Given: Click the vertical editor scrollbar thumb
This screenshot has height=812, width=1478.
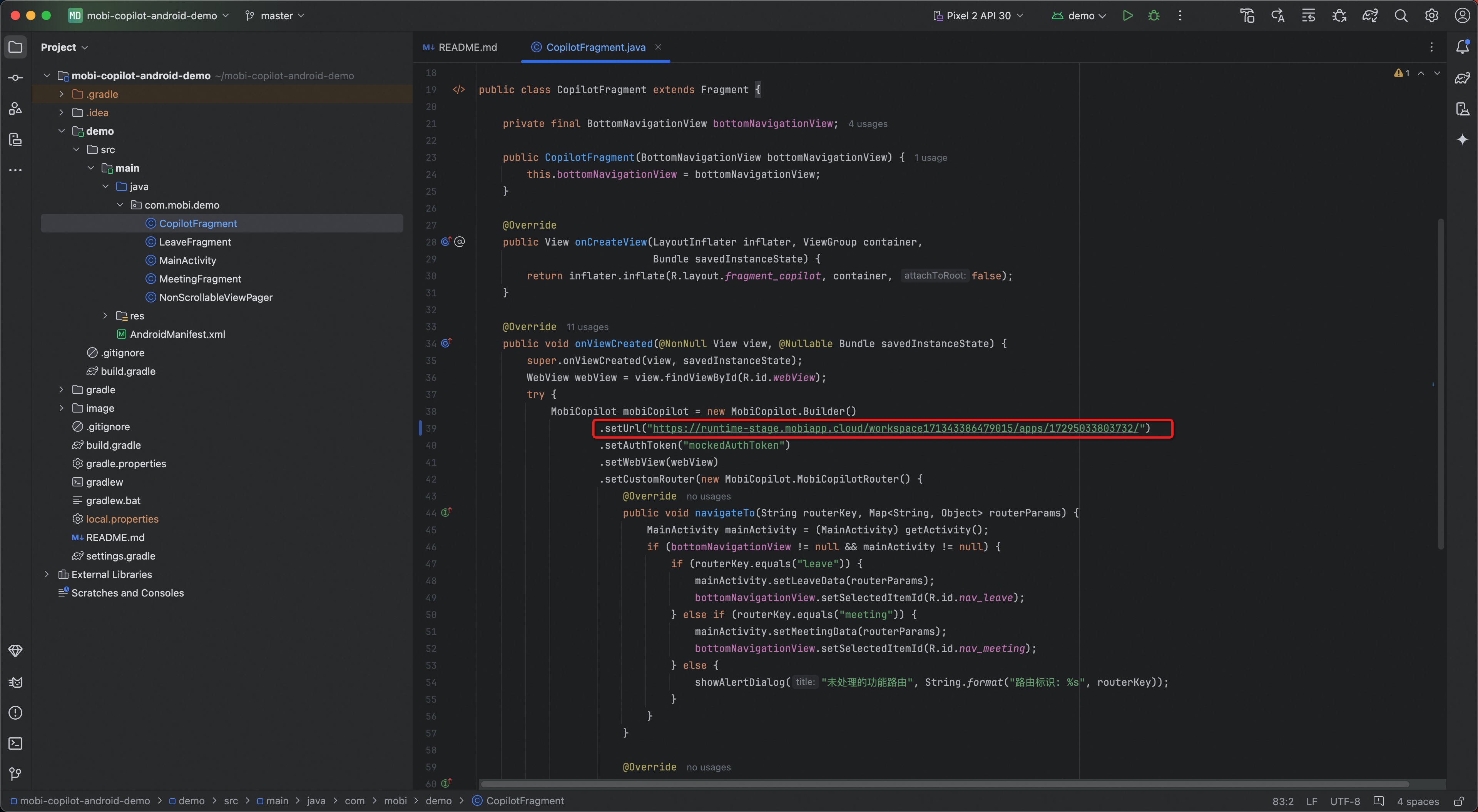Looking at the screenshot, I should 1440,383.
